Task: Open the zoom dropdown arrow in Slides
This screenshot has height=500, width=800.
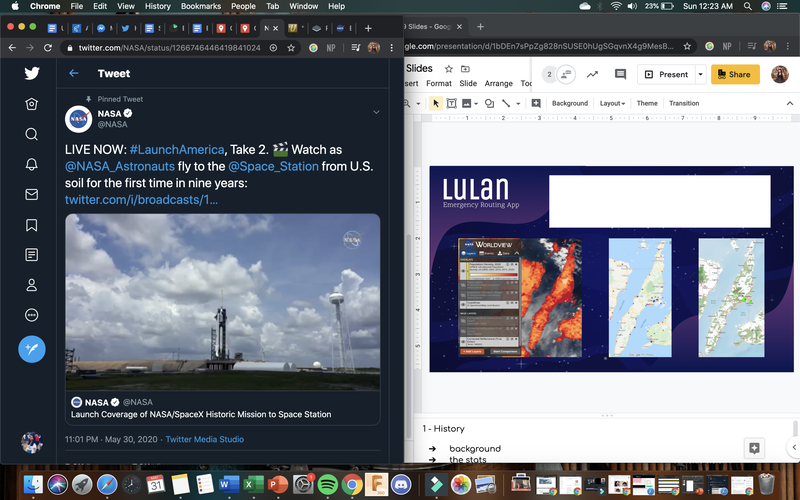Action: (418, 104)
